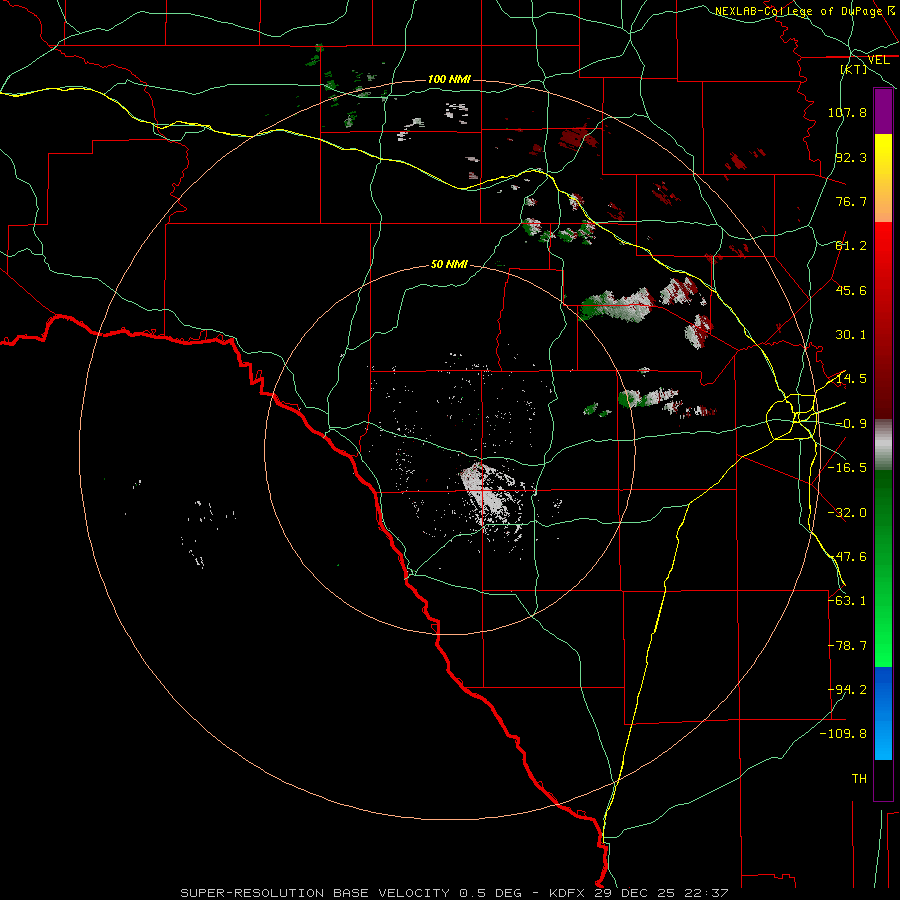Click the -63.1 velocity scale value
Screen dimensions: 900x900
point(847,601)
